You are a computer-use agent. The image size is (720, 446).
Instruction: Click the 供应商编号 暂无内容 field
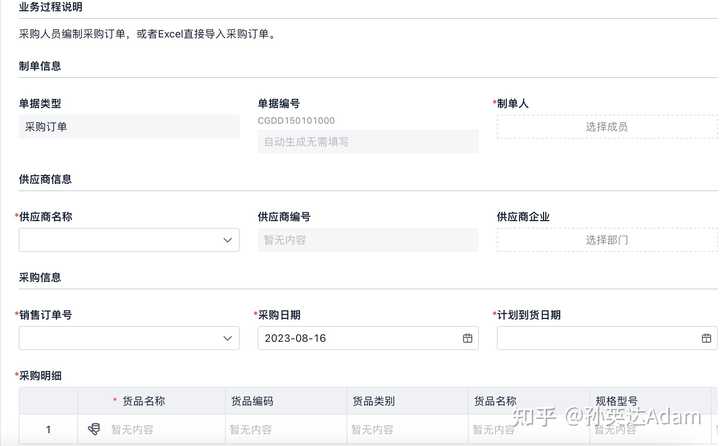tap(368, 240)
